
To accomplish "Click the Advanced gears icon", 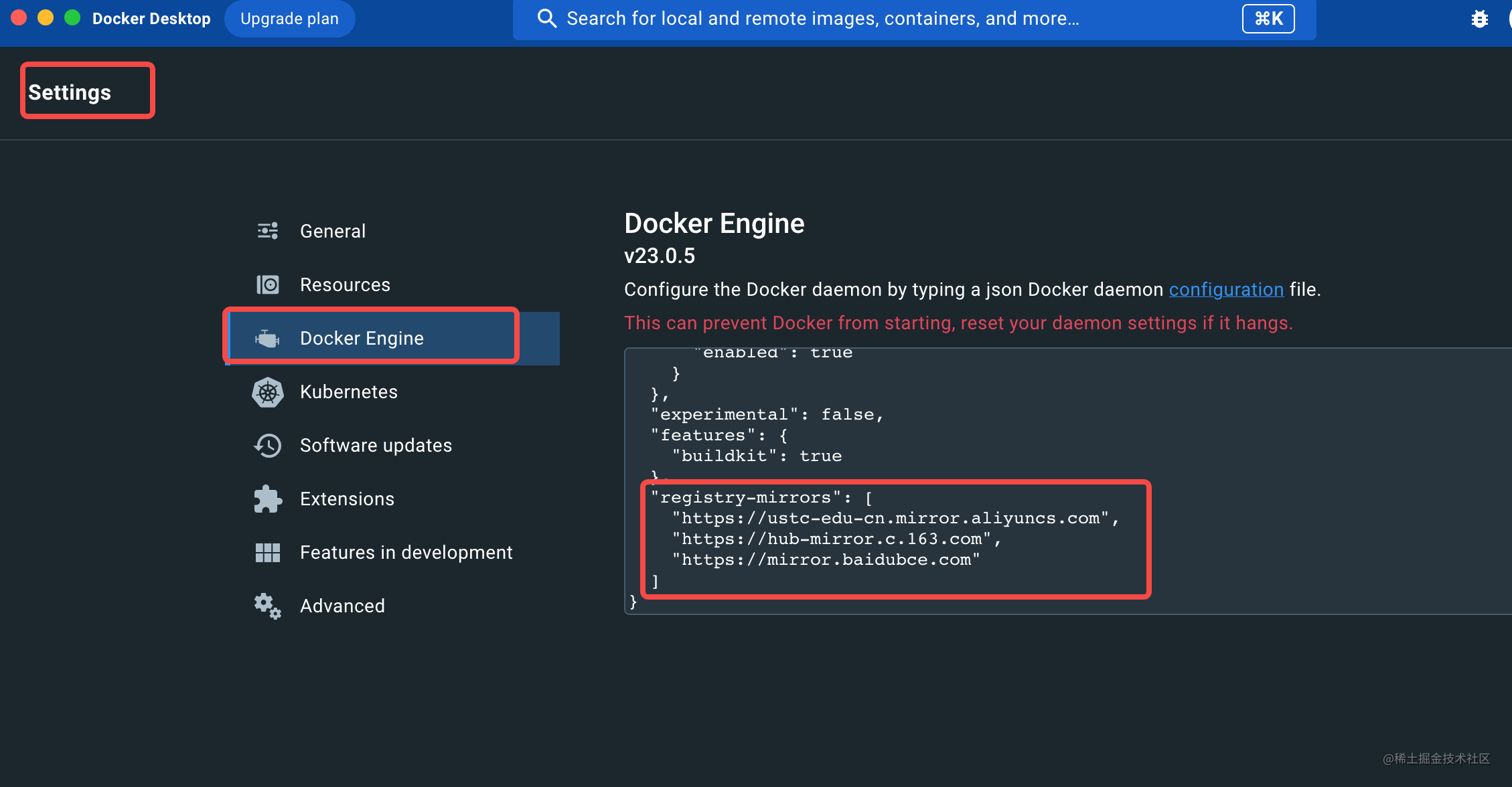I will pyautogui.click(x=268, y=606).
